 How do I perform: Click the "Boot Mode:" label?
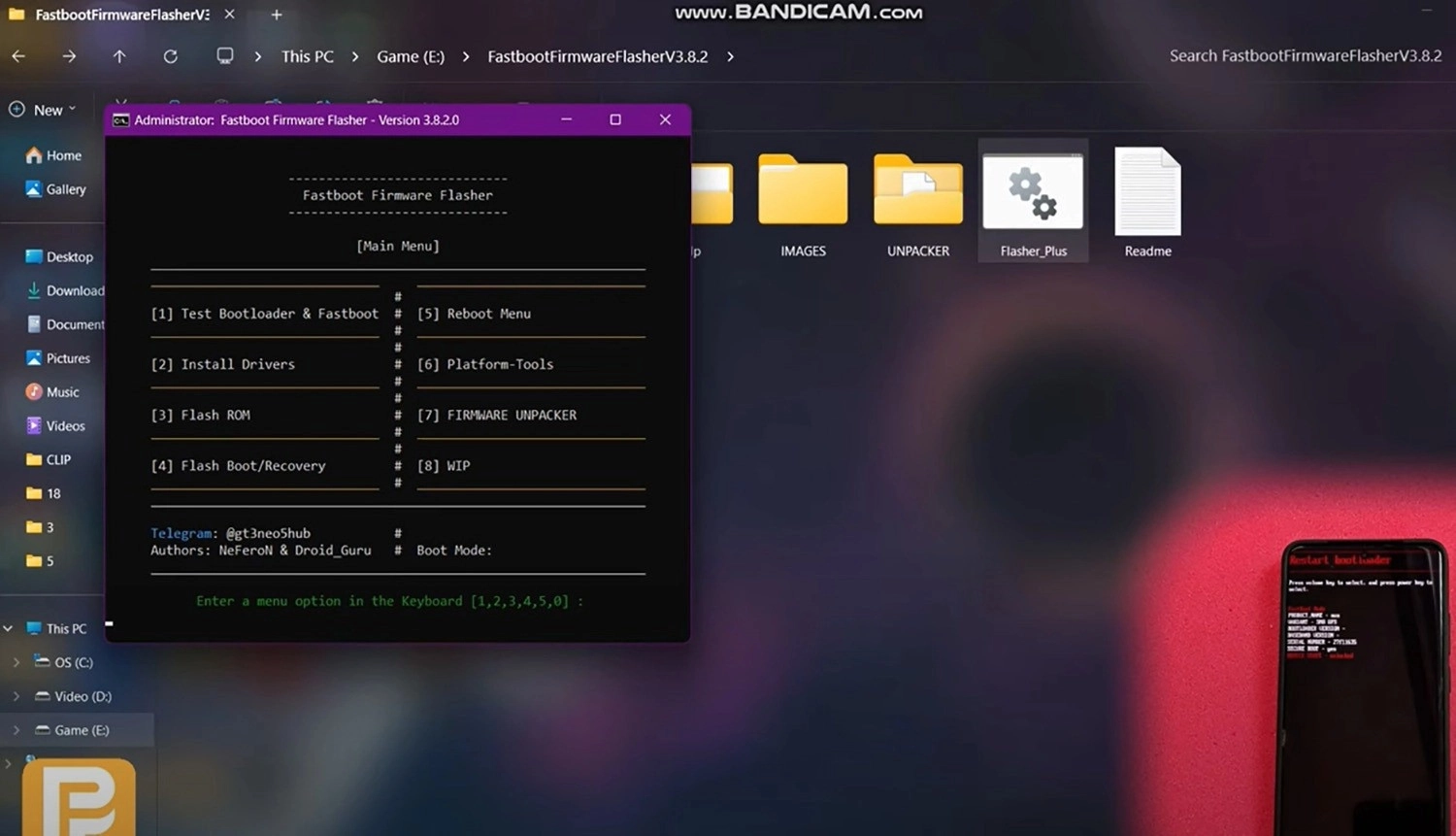coord(454,551)
